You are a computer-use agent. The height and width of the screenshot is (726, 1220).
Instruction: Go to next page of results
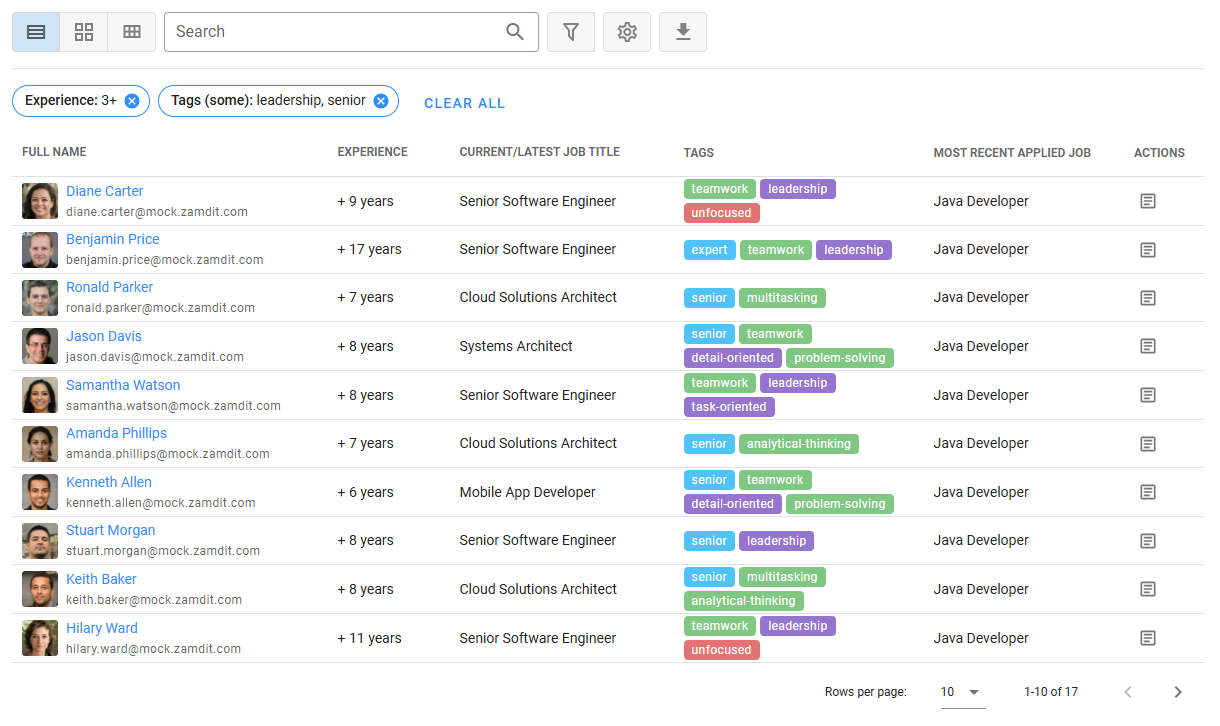[x=1178, y=692]
